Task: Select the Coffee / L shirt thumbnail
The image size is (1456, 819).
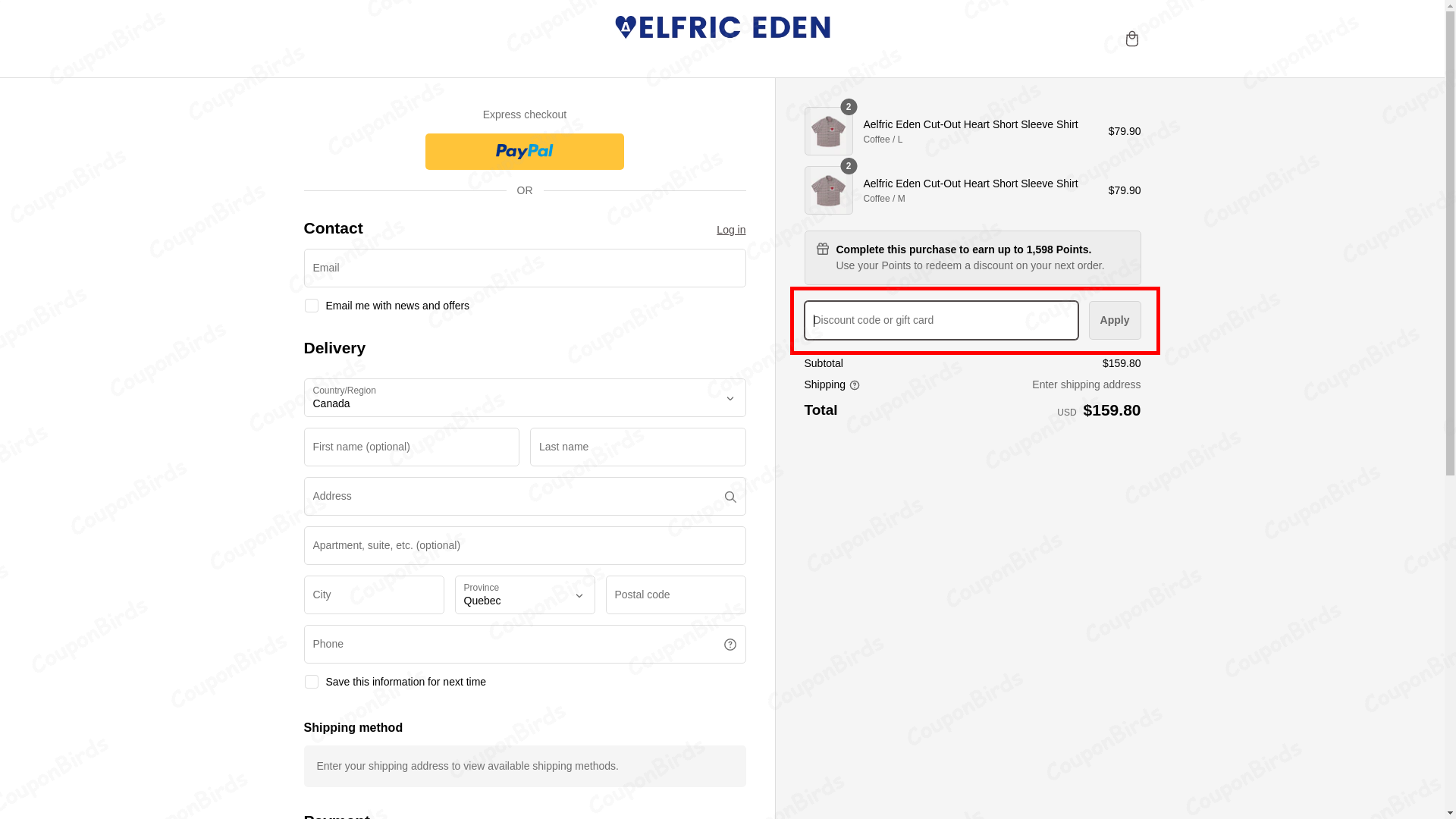Action: [x=828, y=130]
